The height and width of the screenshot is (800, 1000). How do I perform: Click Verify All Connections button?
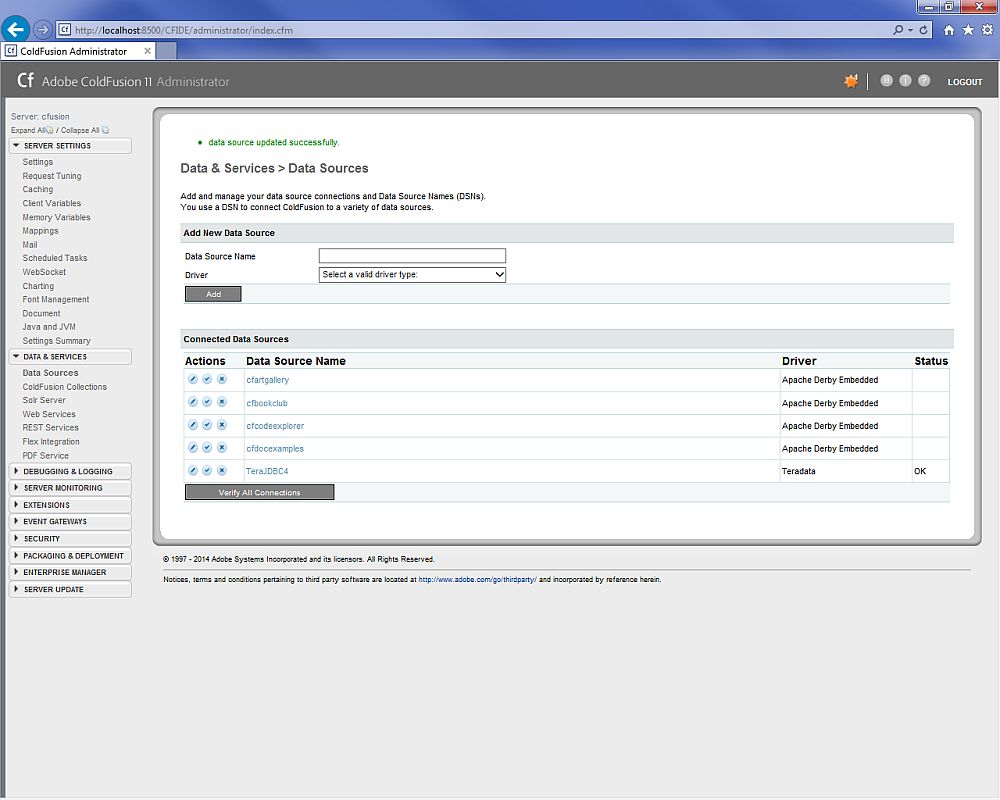pyautogui.click(x=259, y=493)
